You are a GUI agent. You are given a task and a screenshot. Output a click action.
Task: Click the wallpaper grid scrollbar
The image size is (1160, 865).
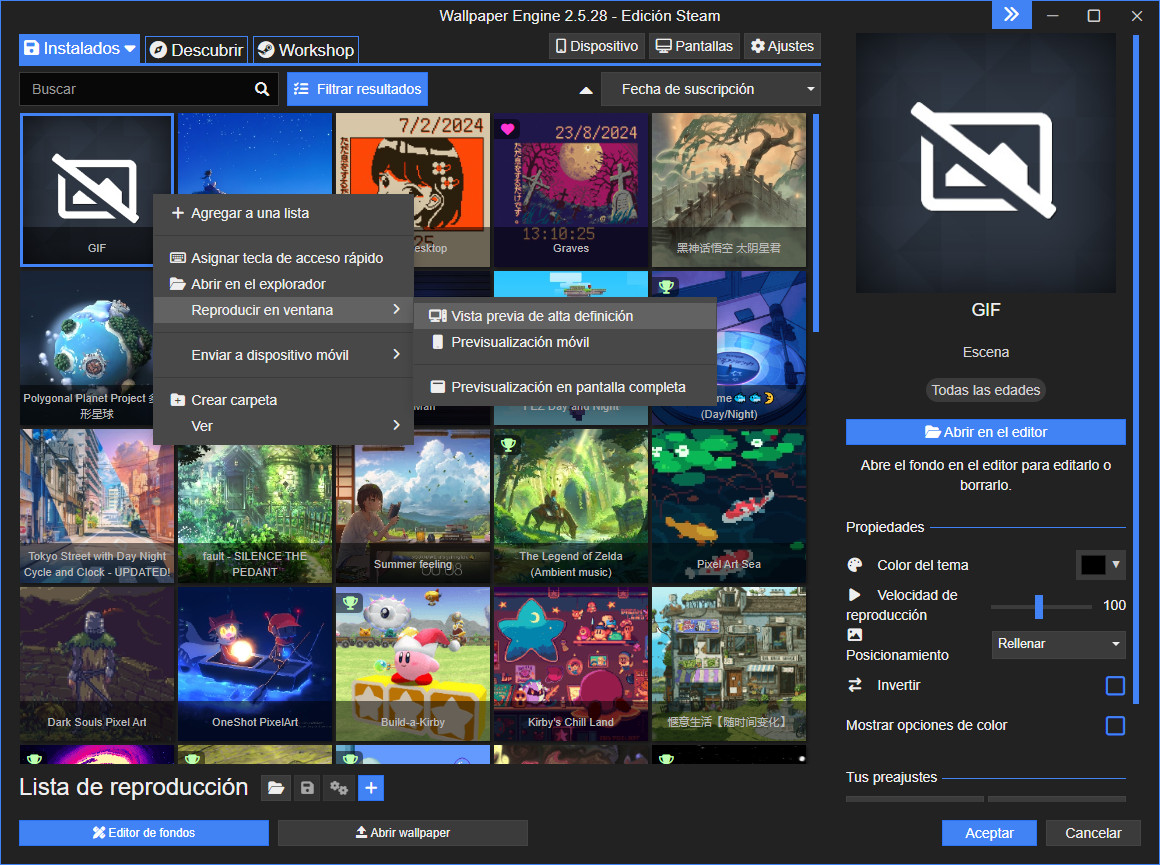coord(816,222)
